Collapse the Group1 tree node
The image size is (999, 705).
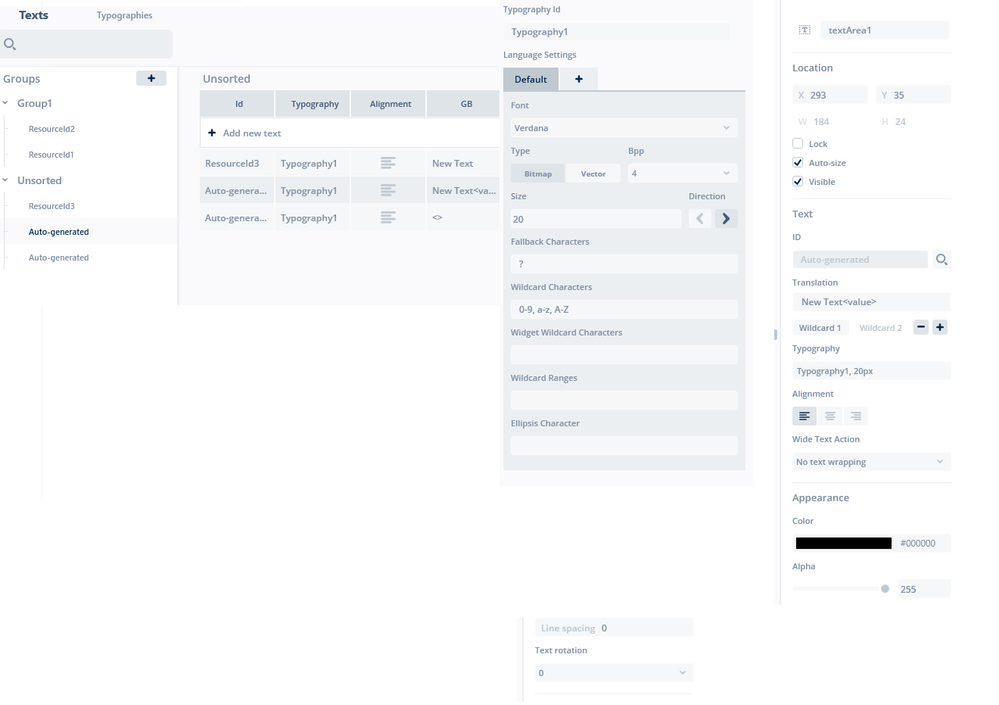[x=5, y=103]
